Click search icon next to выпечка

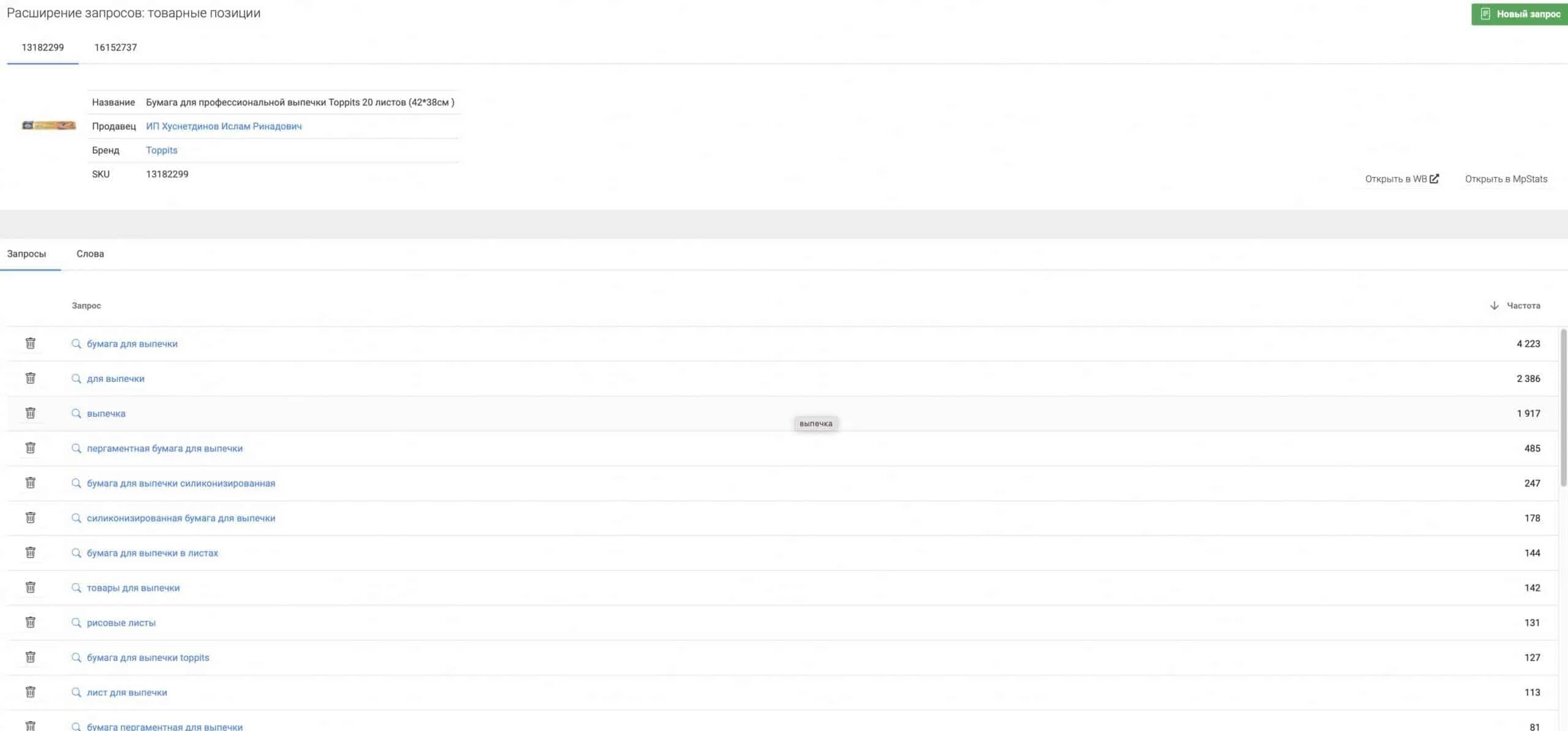pyautogui.click(x=76, y=413)
